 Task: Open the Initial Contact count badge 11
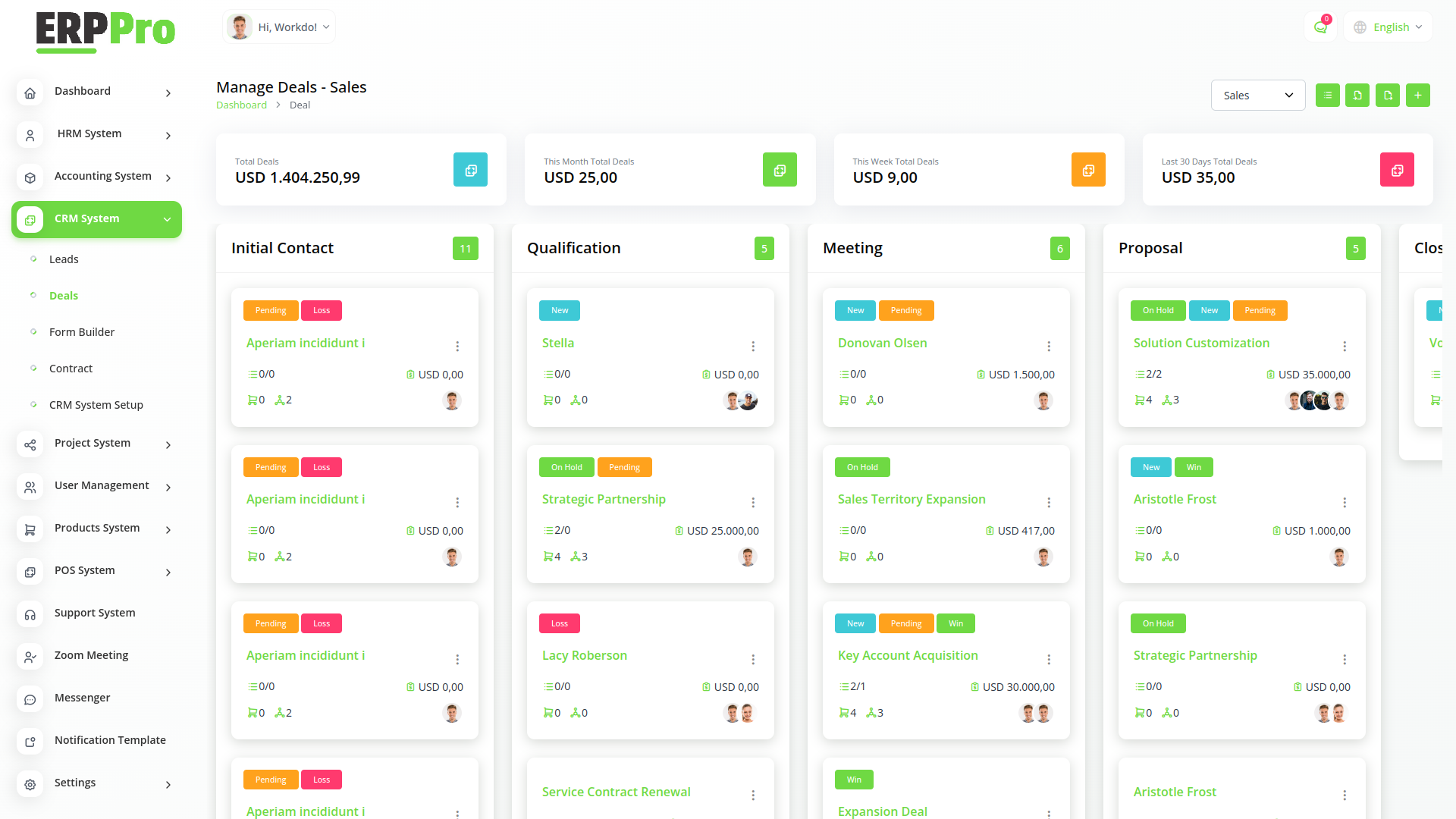466,249
